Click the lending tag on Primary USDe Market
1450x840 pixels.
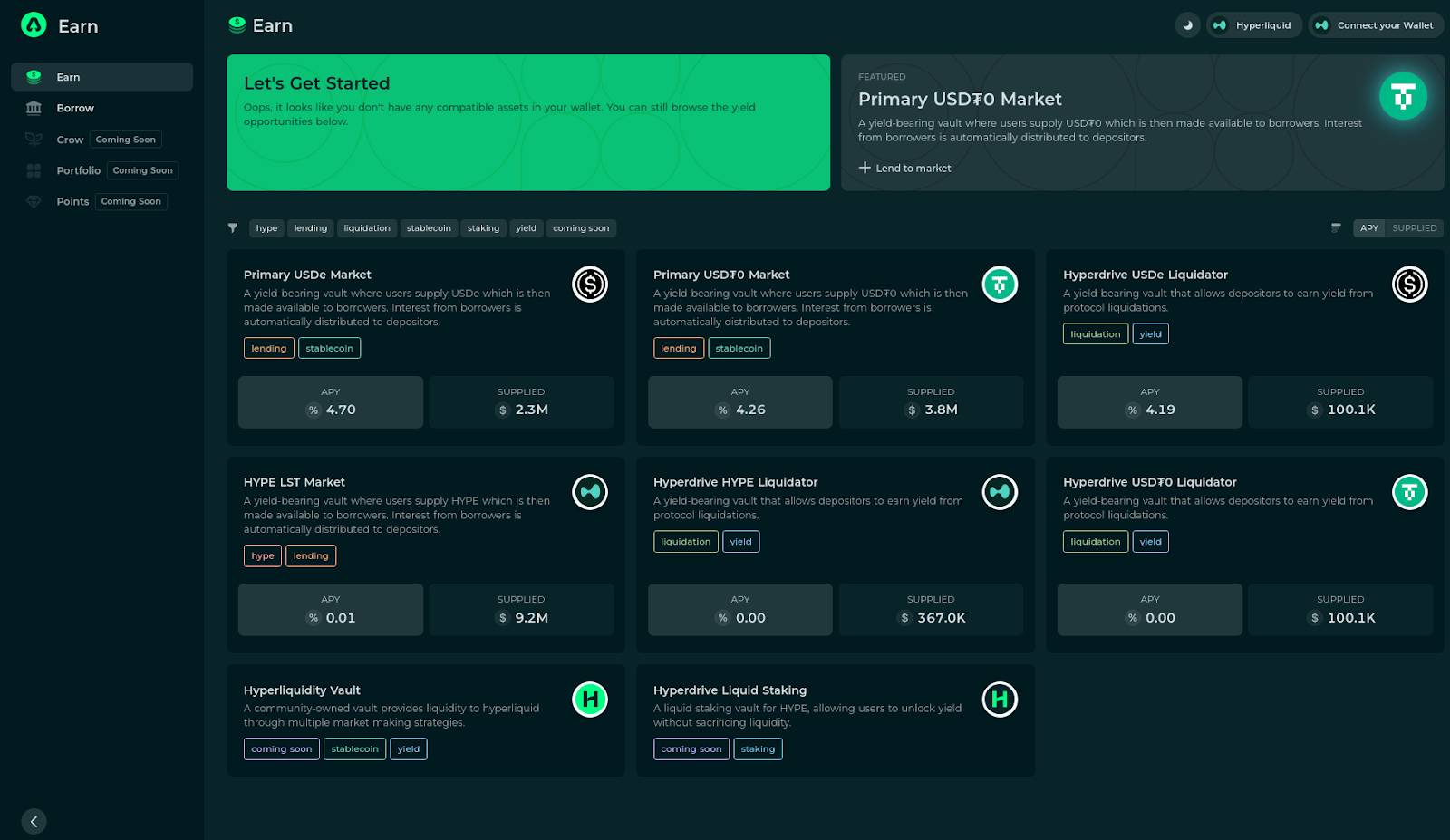pos(268,348)
